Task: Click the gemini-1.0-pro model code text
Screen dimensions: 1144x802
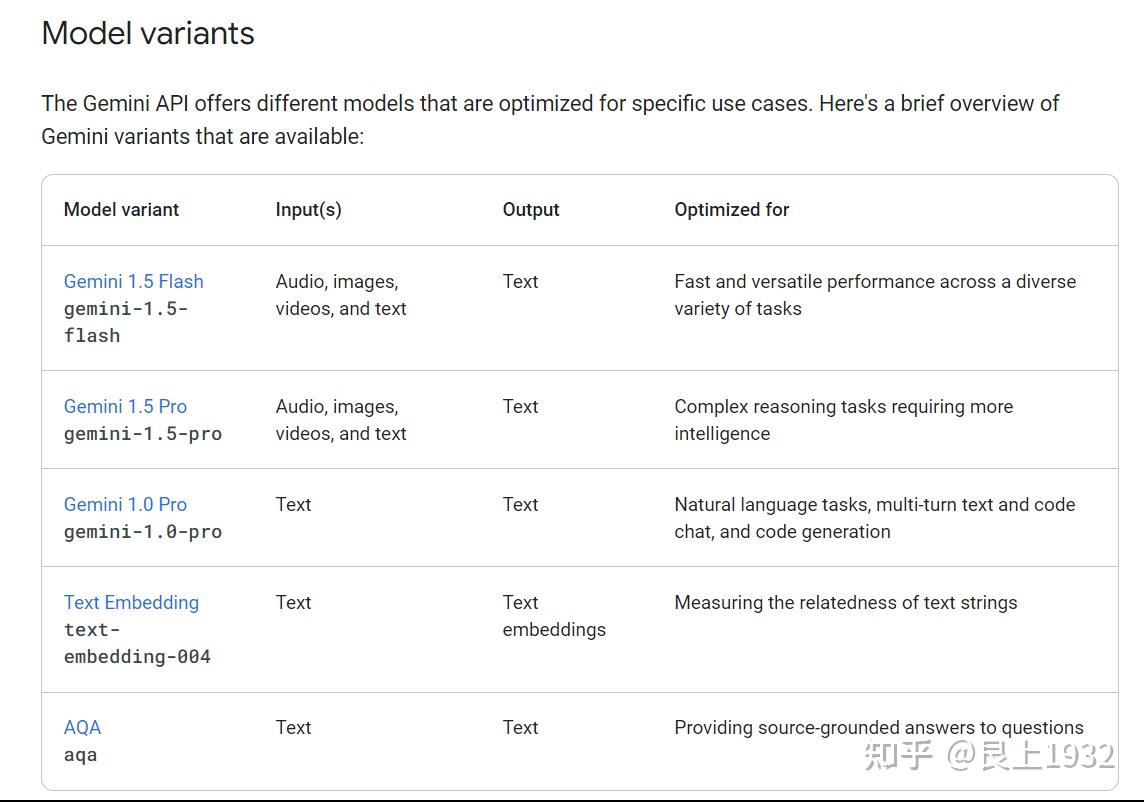Action: [x=142, y=531]
